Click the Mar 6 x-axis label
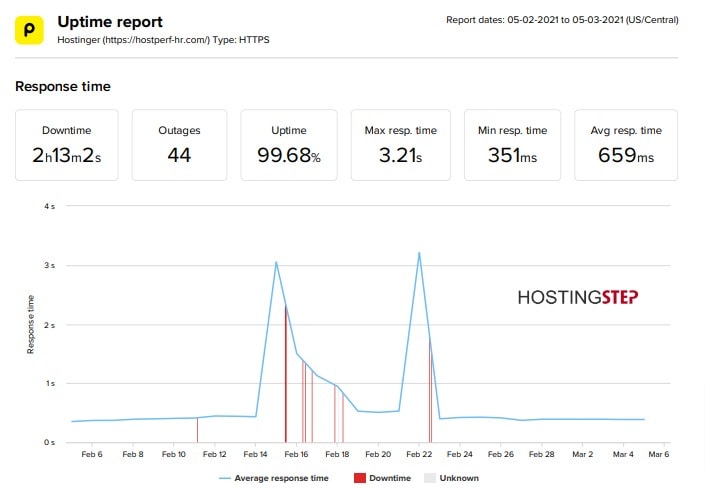 [659, 454]
